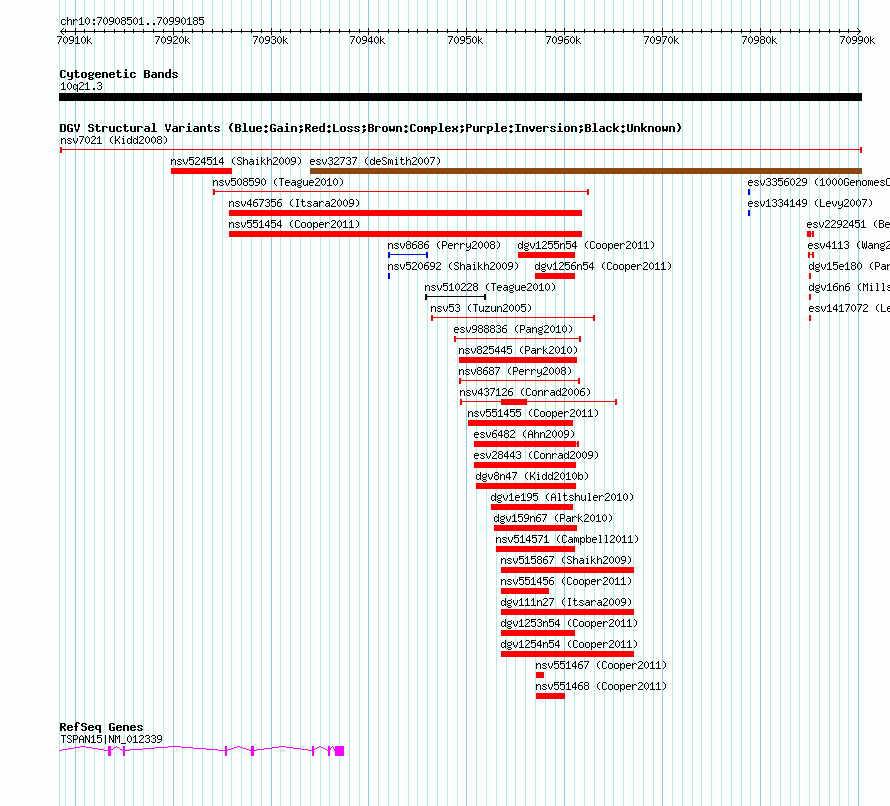Select the nsv551454 (Cooper2011) loss bar
This screenshot has height=806, width=890.
(x=405, y=234)
